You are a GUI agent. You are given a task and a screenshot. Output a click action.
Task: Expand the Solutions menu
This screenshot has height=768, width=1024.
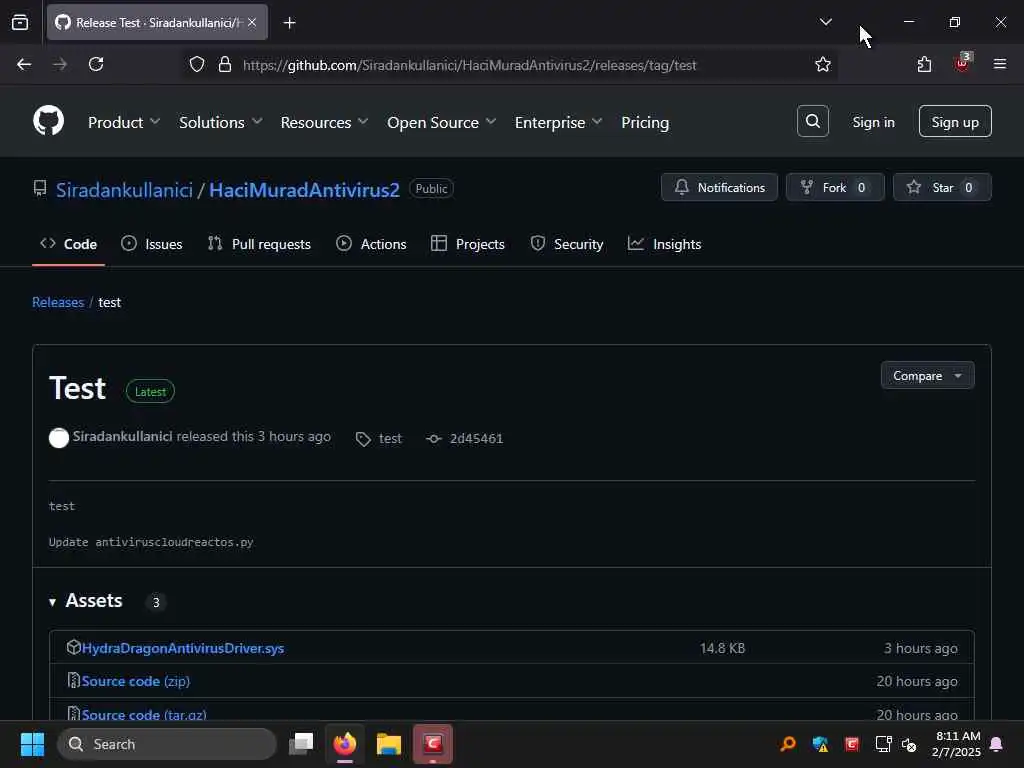pyautogui.click(x=221, y=122)
